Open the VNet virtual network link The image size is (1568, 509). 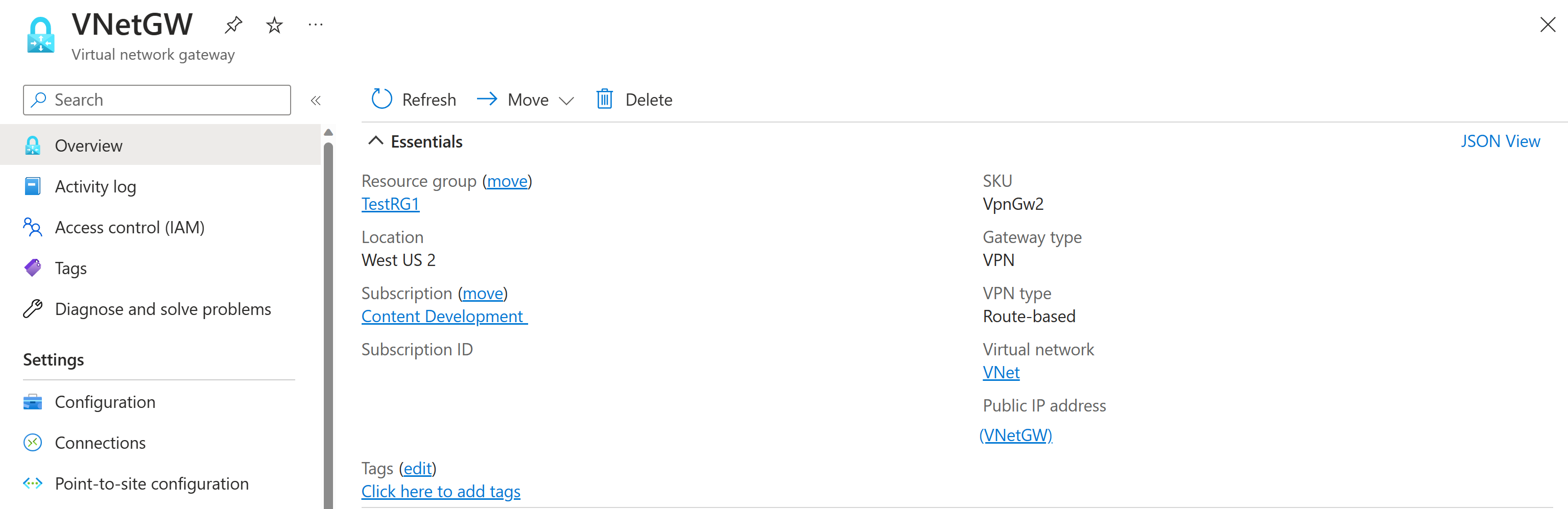[1001, 372]
